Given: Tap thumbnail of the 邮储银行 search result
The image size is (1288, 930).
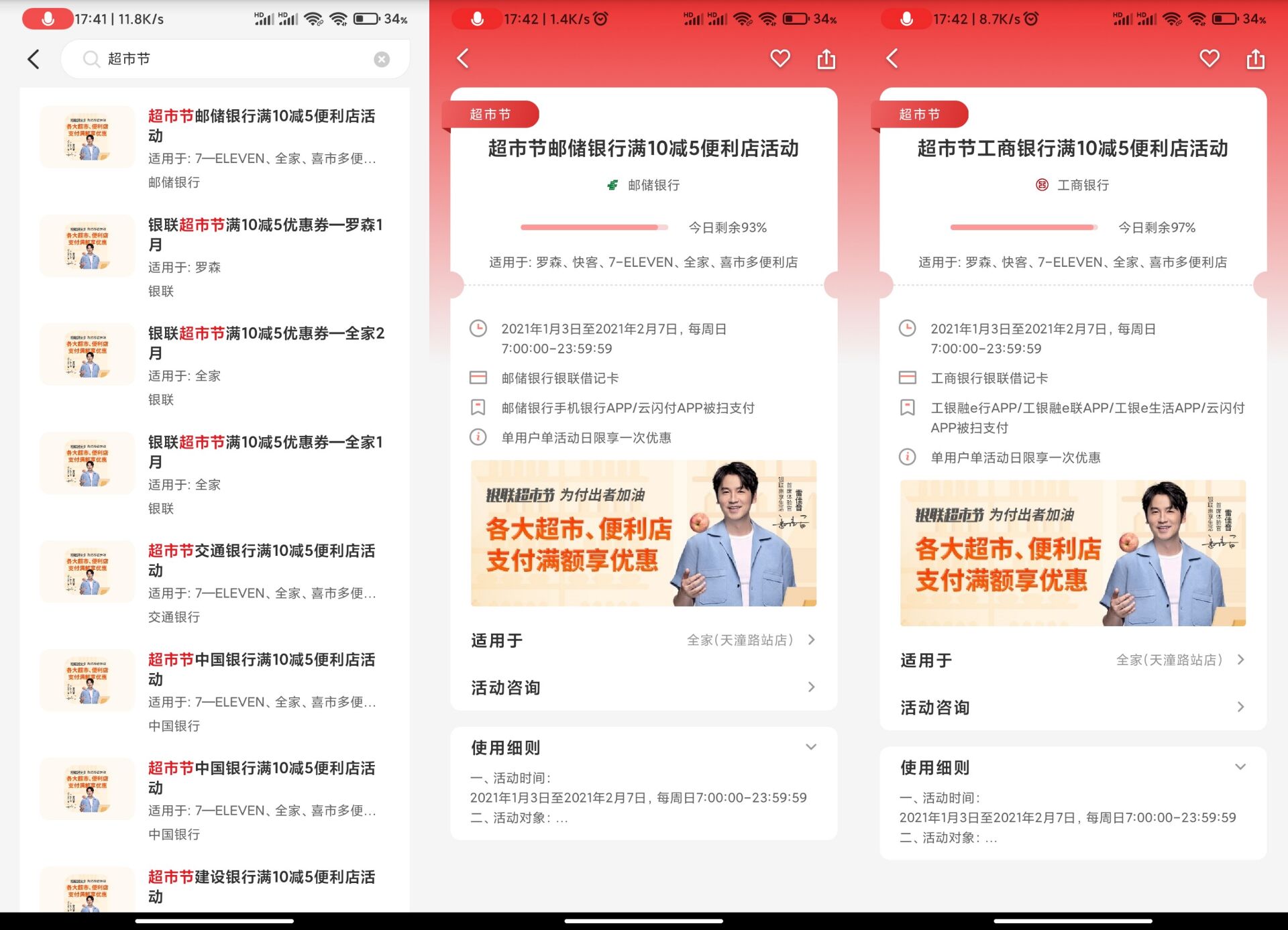Looking at the screenshot, I should (87, 137).
